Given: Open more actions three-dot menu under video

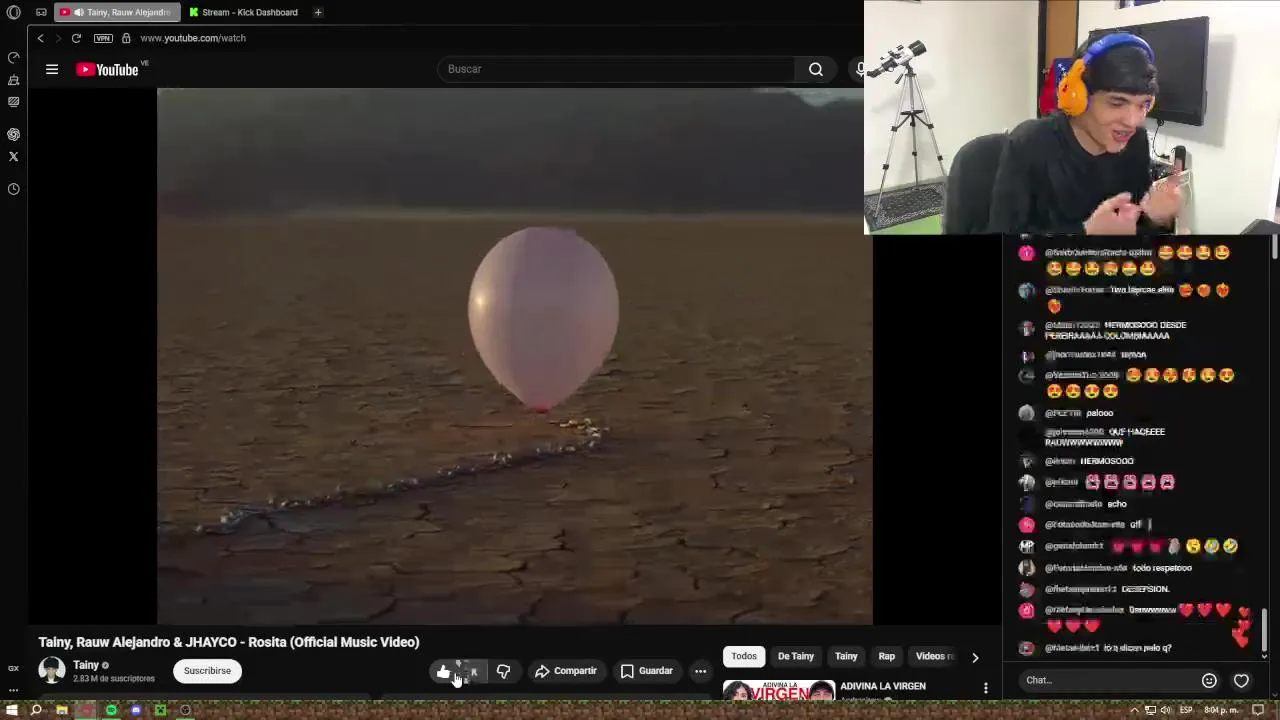Looking at the screenshot, I should pos(701,671).
